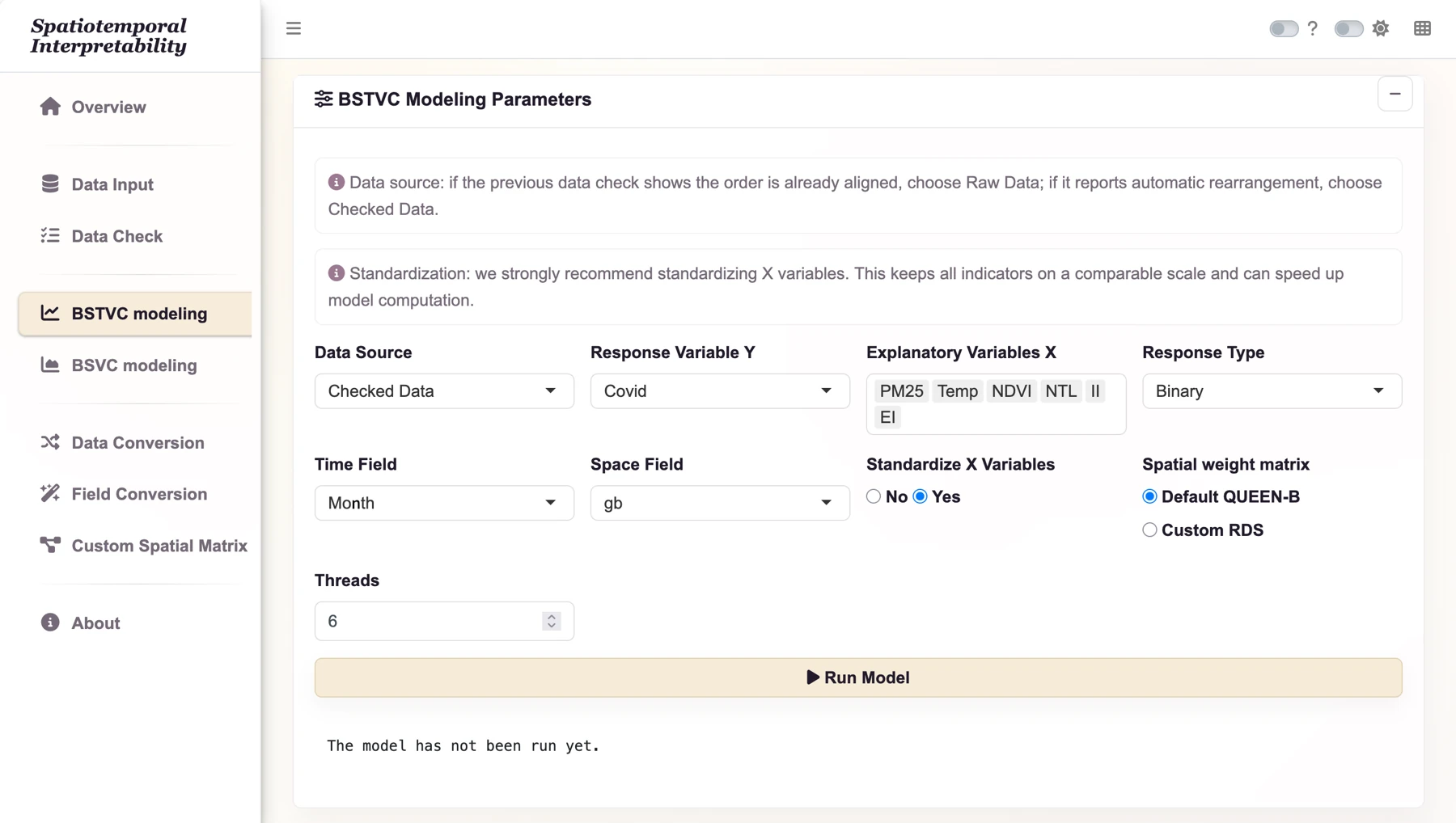Click the Custom Spatial Matrix diagram icon
1456x823 pixels.
pos(50,545)
